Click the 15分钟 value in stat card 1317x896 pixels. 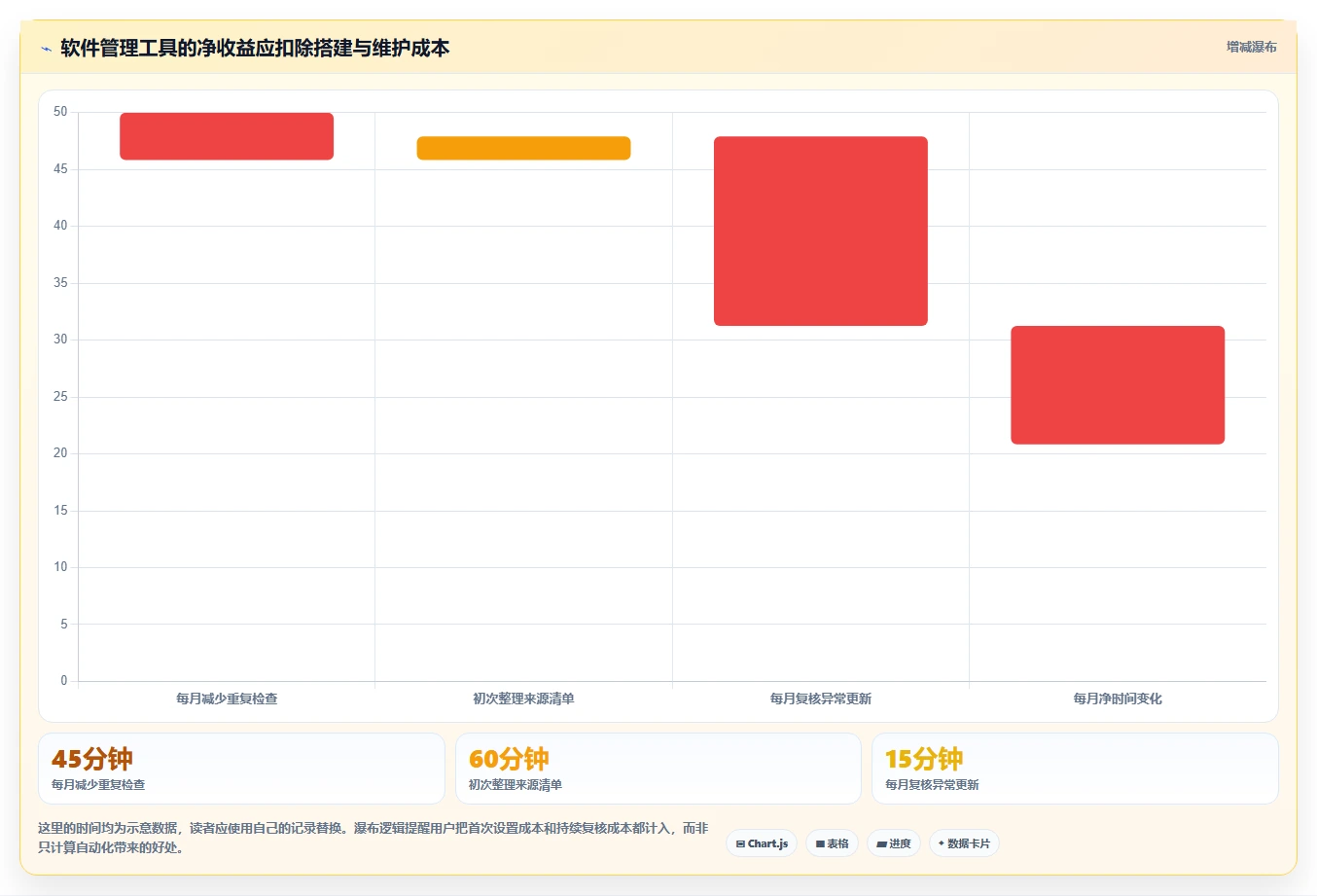924,759
